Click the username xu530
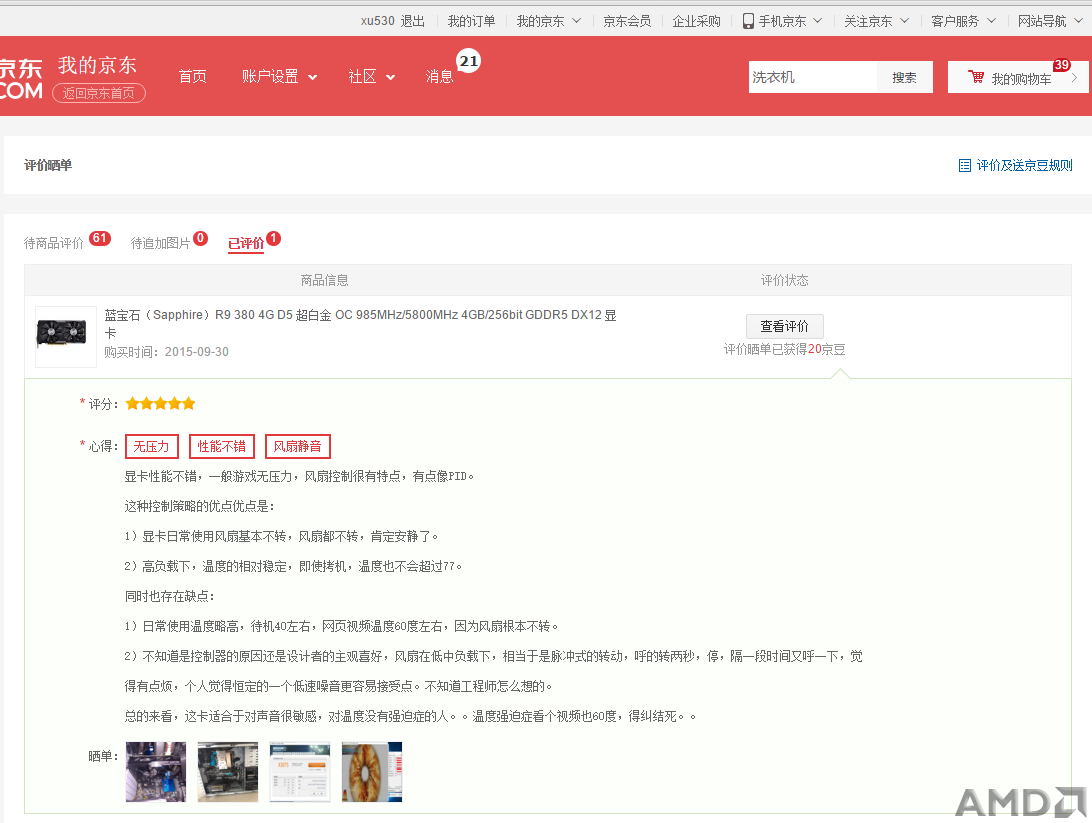This screenshot has width=1092, height=823. (377, 21)
